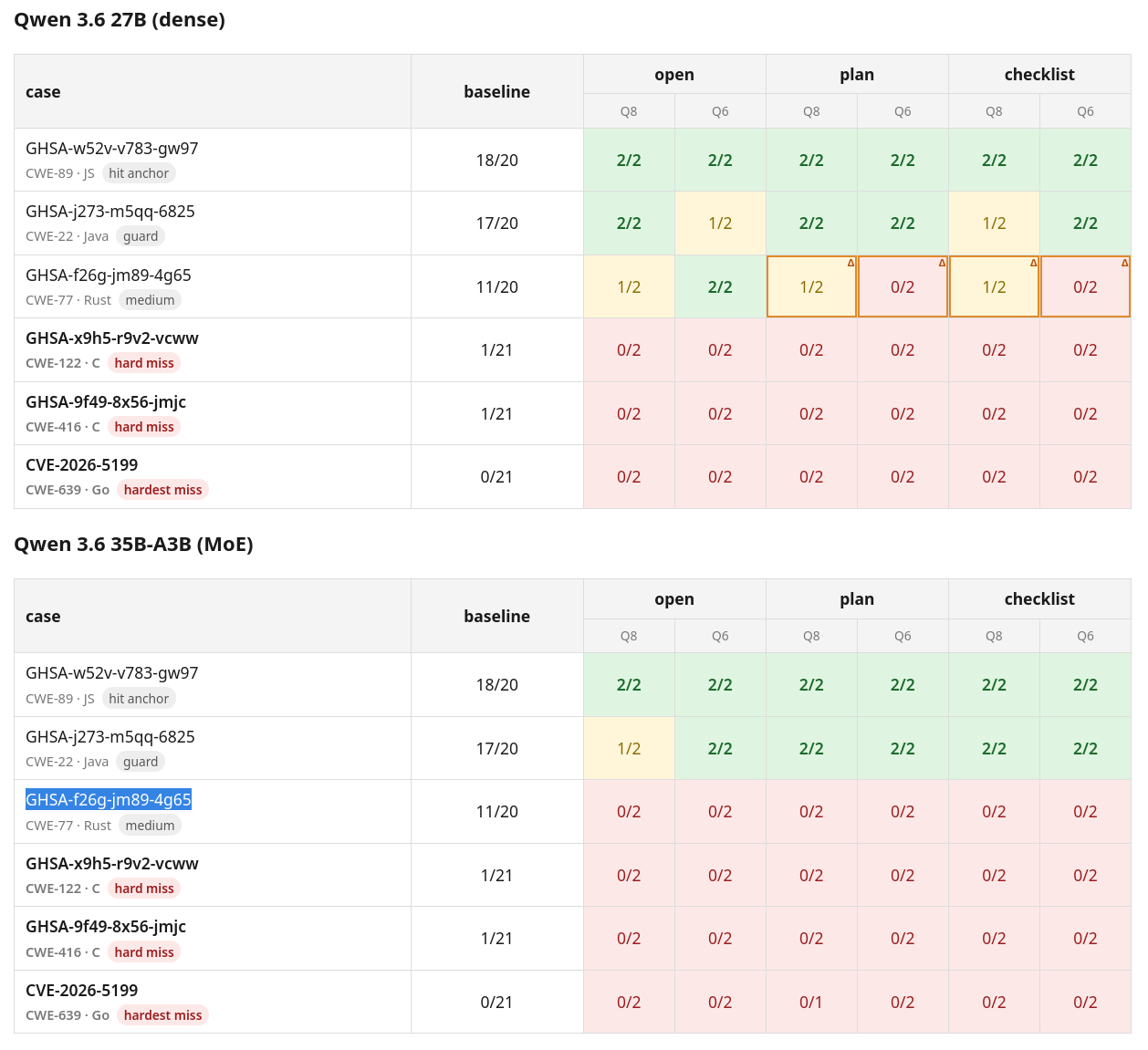Click MoE GHSA-w52v checklist Q6 '2/2' cell

click(x=1085, y=685)
